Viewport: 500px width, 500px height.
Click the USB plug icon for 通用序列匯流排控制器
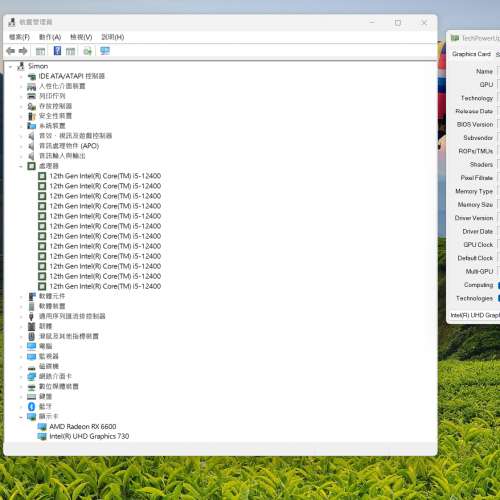coord(31,316)
